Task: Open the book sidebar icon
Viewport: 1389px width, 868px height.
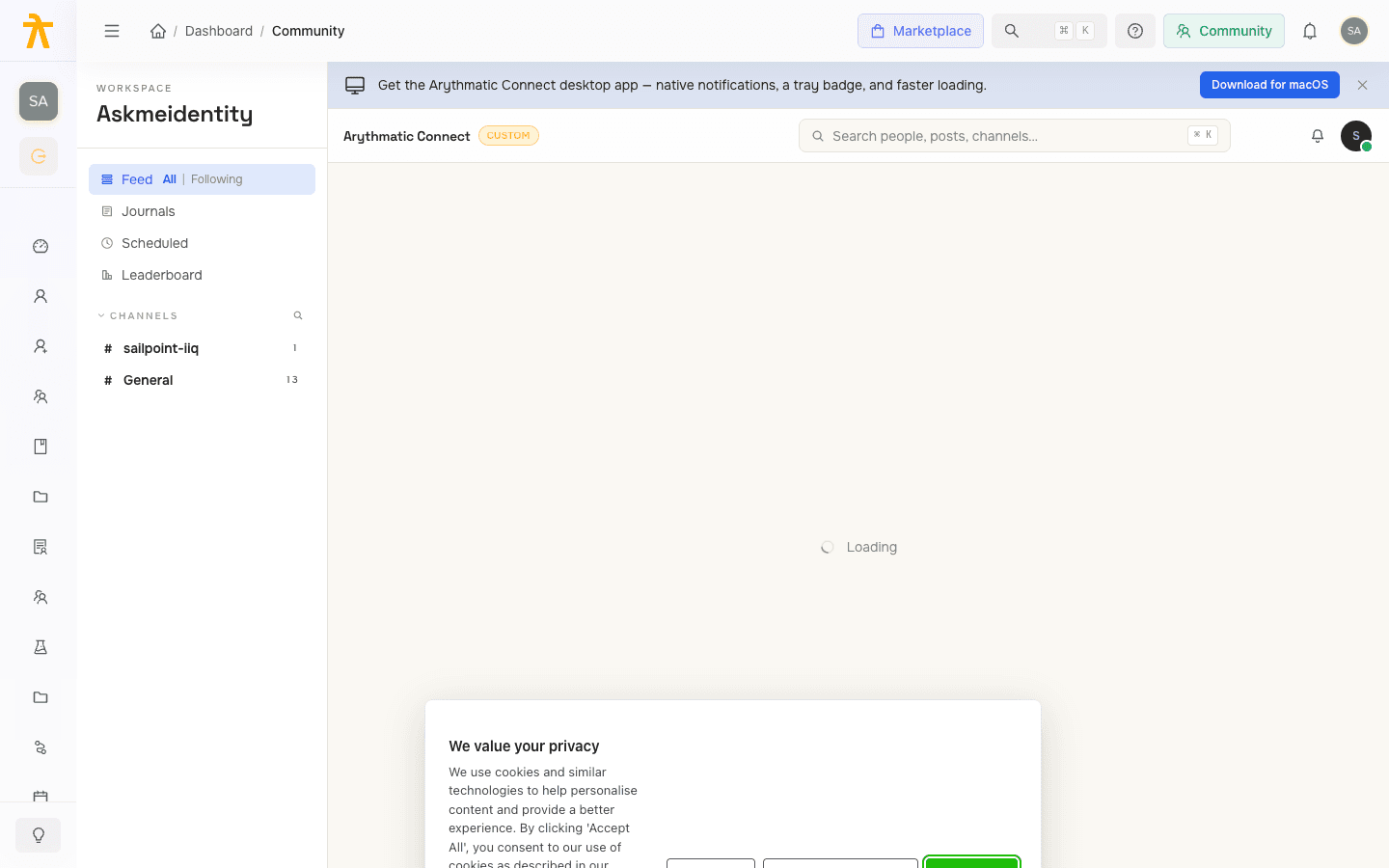Action: [x=41, y=447]
